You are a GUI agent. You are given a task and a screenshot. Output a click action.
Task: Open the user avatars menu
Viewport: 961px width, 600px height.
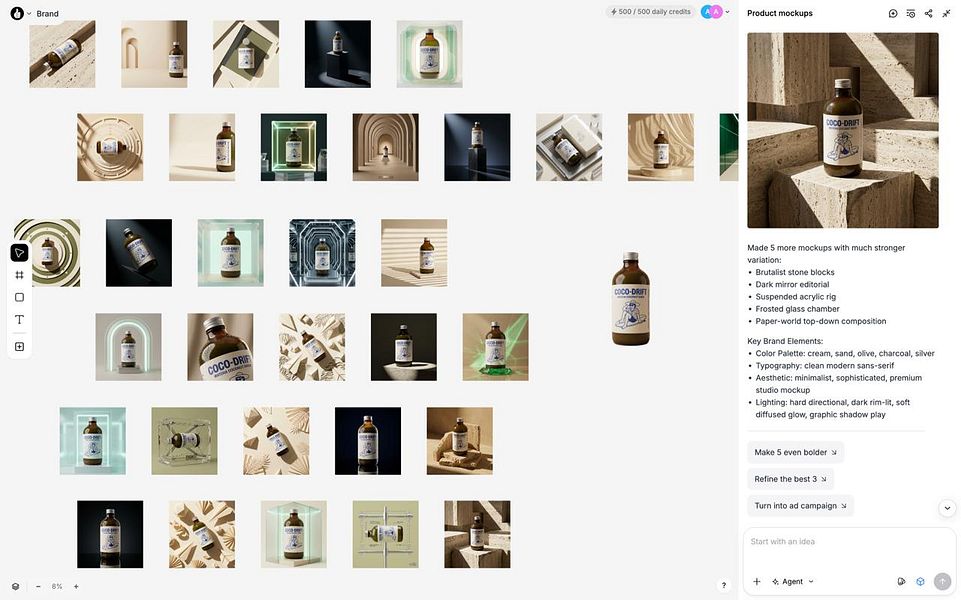[x=712, y=12]
